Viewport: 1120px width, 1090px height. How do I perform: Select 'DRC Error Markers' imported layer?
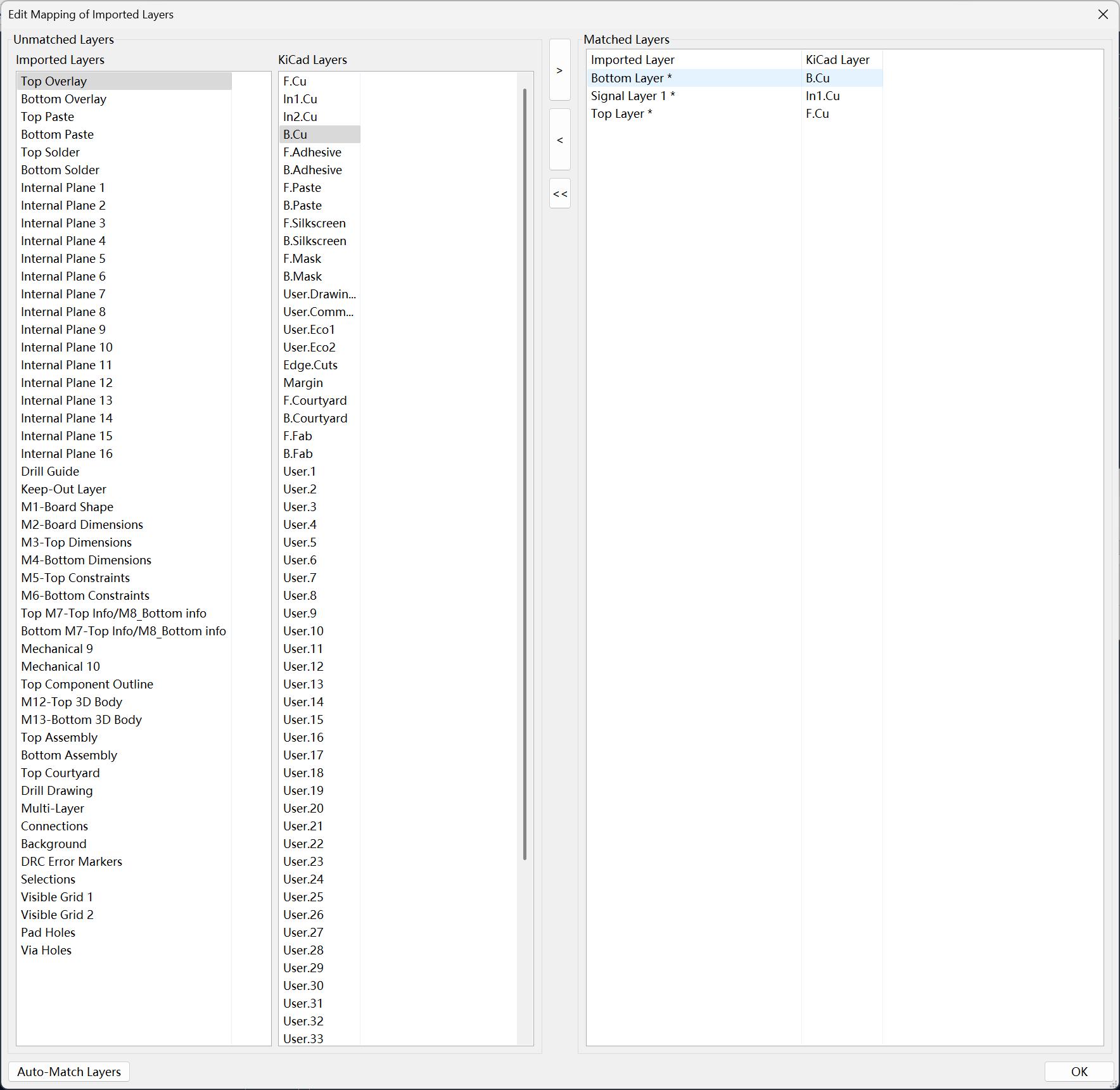tap(124, 861)
